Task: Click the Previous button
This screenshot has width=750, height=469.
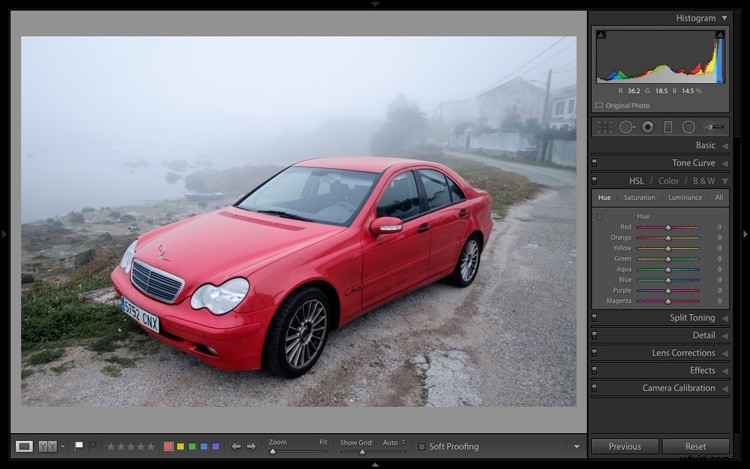Action: 625,447
